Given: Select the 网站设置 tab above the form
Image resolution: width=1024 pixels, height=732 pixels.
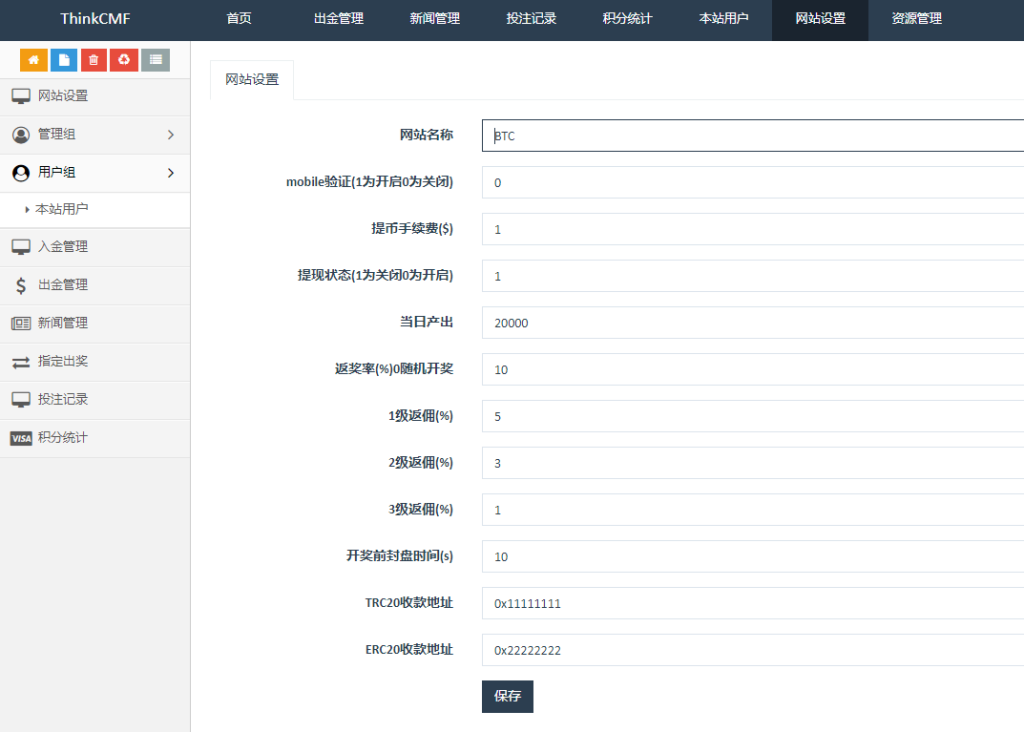Looking at the screenshot, I should coord(251,80).
